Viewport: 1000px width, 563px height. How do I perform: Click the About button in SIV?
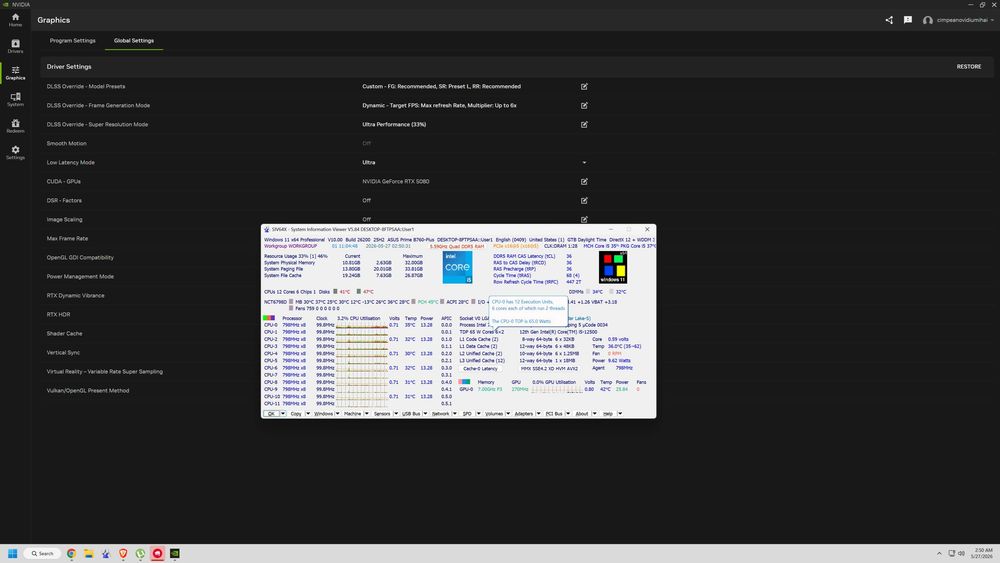(582, 414)
